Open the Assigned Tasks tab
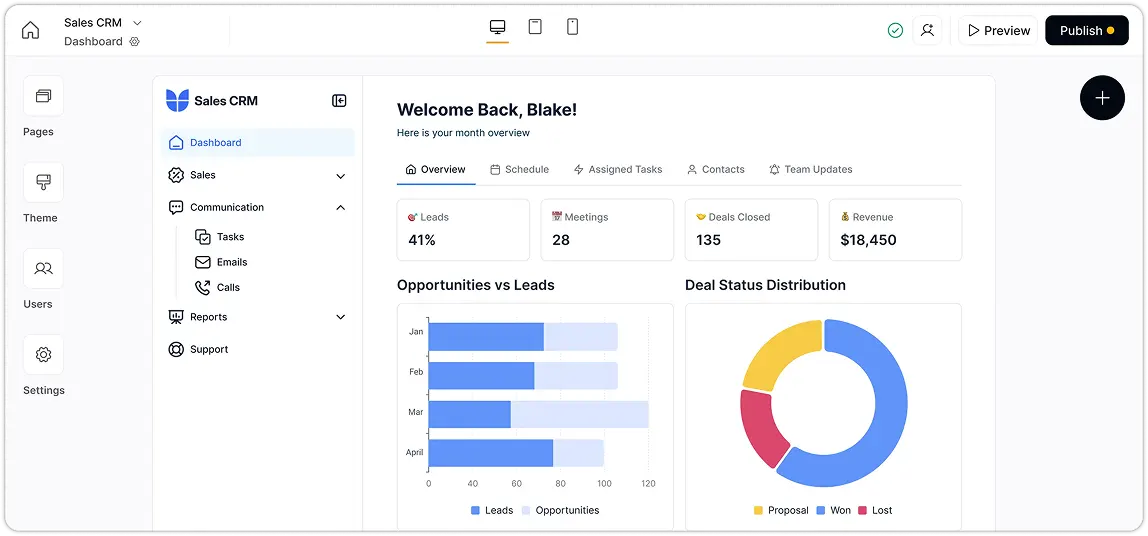 (x=617, y=170)
